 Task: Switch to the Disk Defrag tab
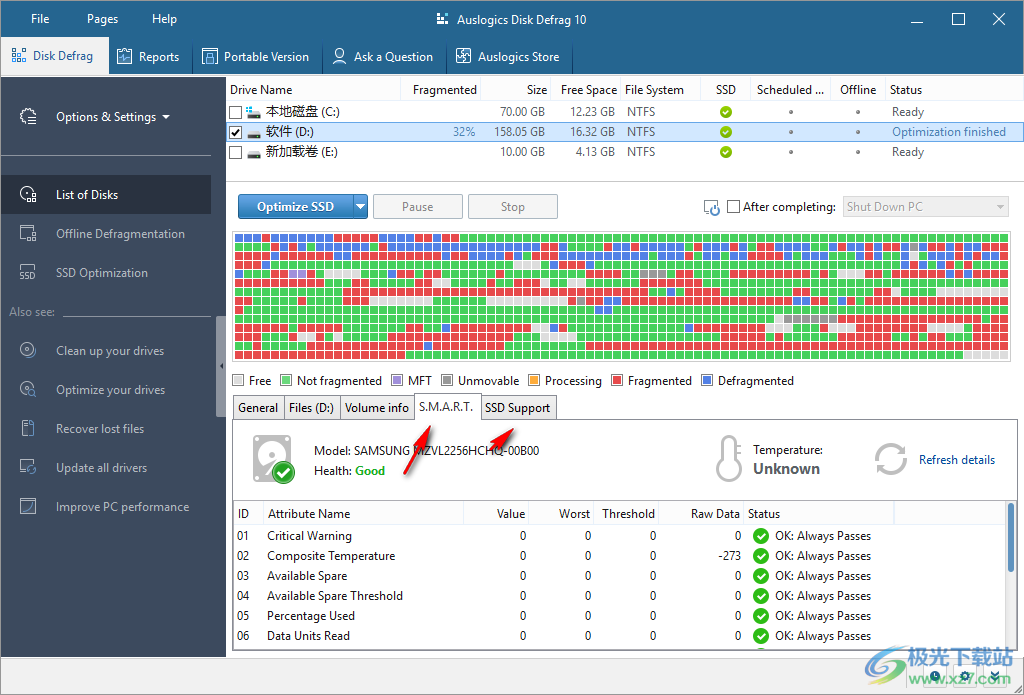[x=54, y=56]
